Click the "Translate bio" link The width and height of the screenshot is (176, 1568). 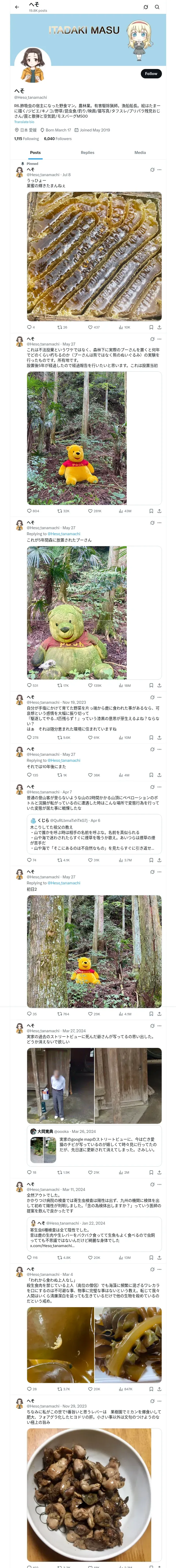(x=24, y=122)
